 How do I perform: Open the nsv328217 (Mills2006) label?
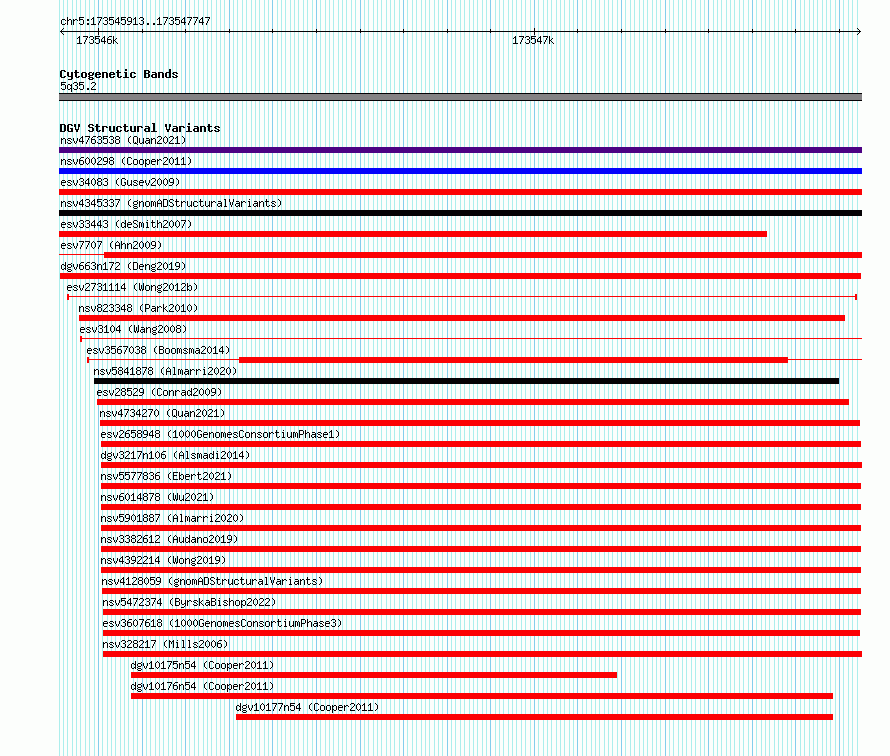165,644
